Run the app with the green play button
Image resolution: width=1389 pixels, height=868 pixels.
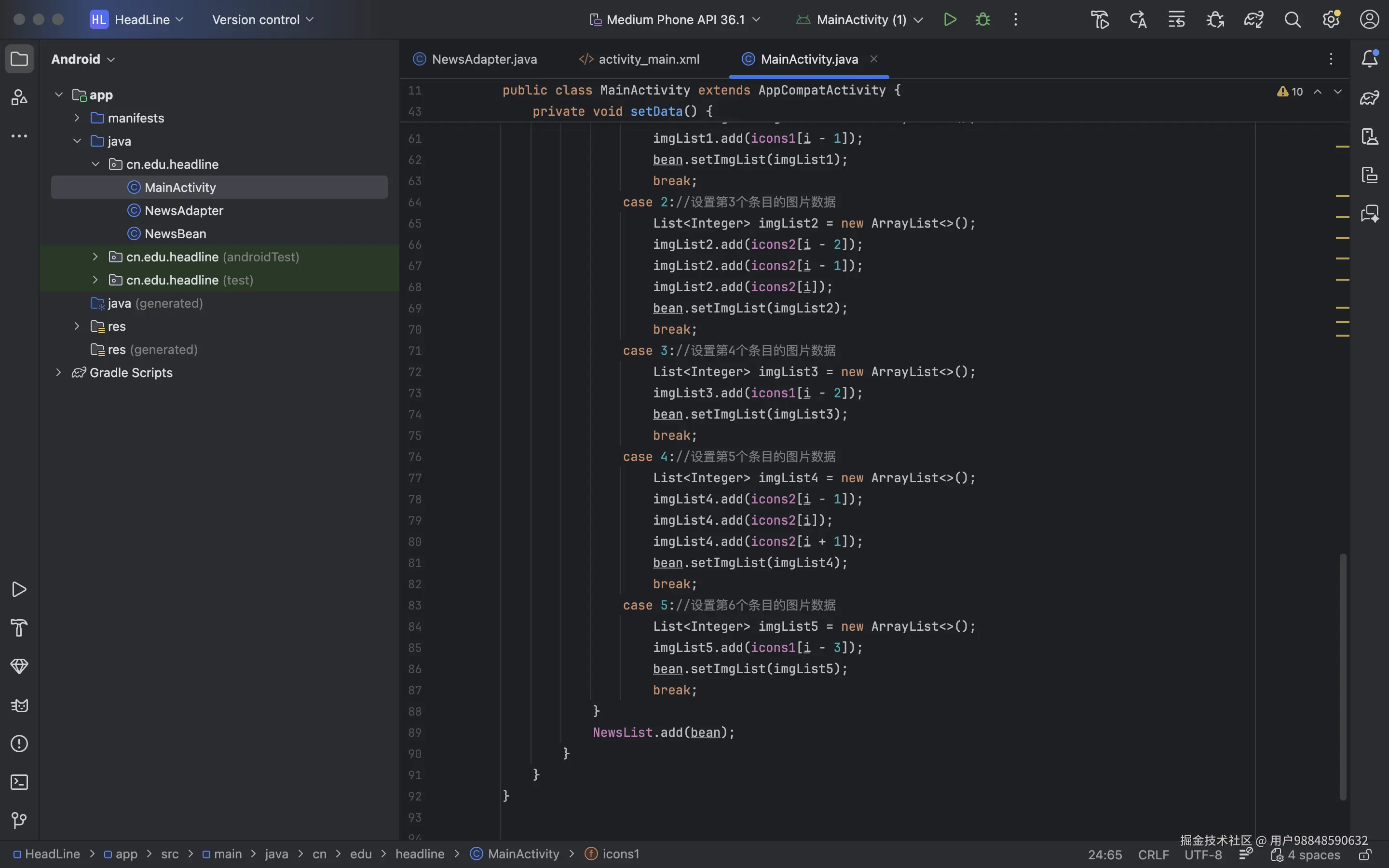tap(950, 19)
